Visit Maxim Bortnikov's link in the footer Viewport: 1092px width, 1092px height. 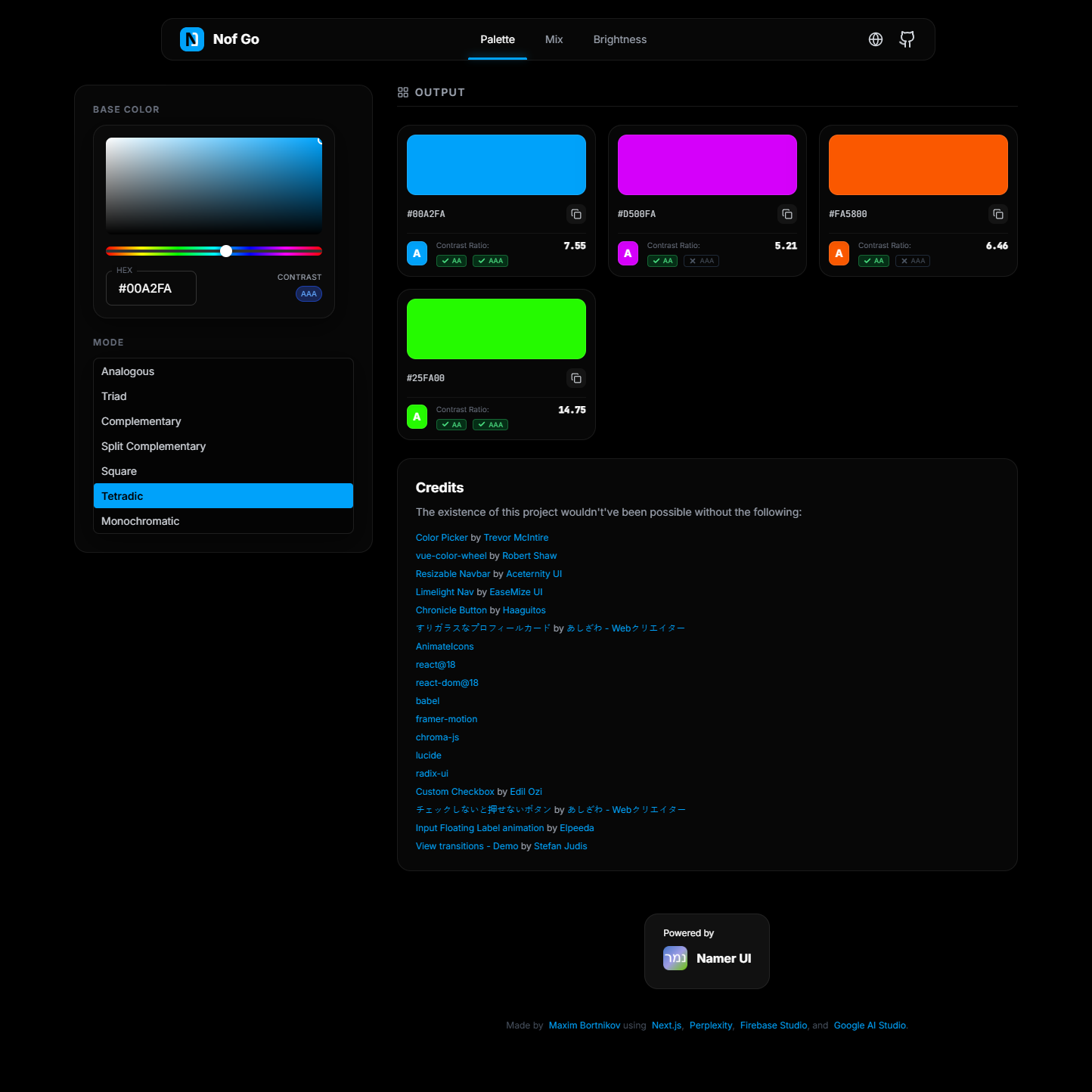(x=583, y=1025)
